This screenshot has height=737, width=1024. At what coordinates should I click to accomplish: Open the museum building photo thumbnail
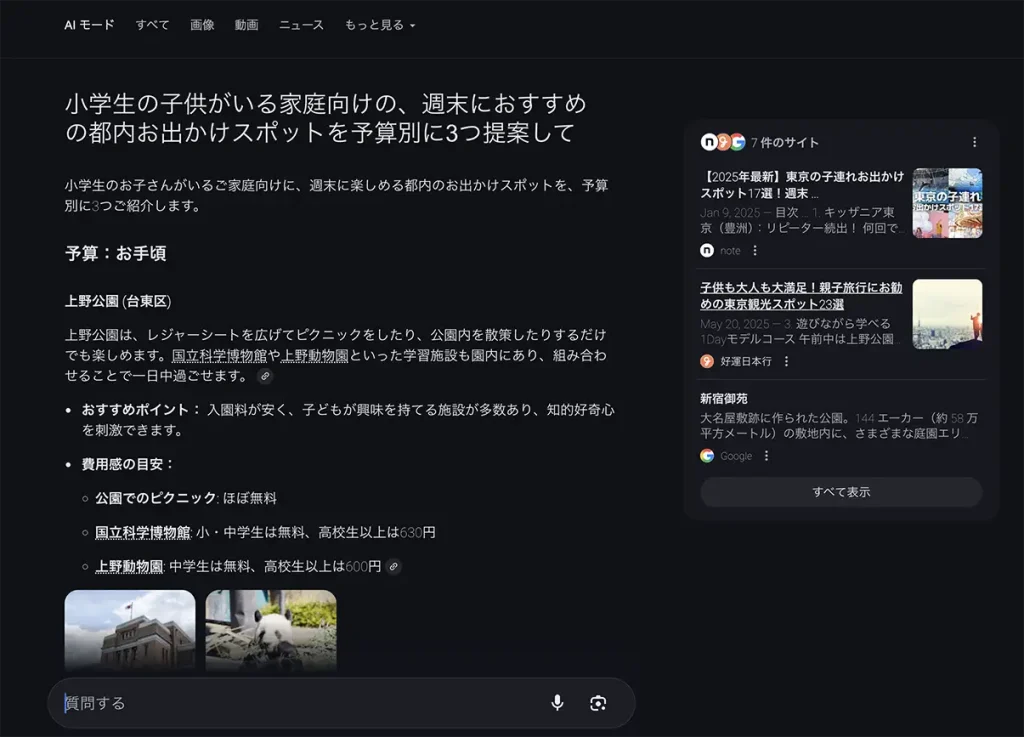(130, 631)
